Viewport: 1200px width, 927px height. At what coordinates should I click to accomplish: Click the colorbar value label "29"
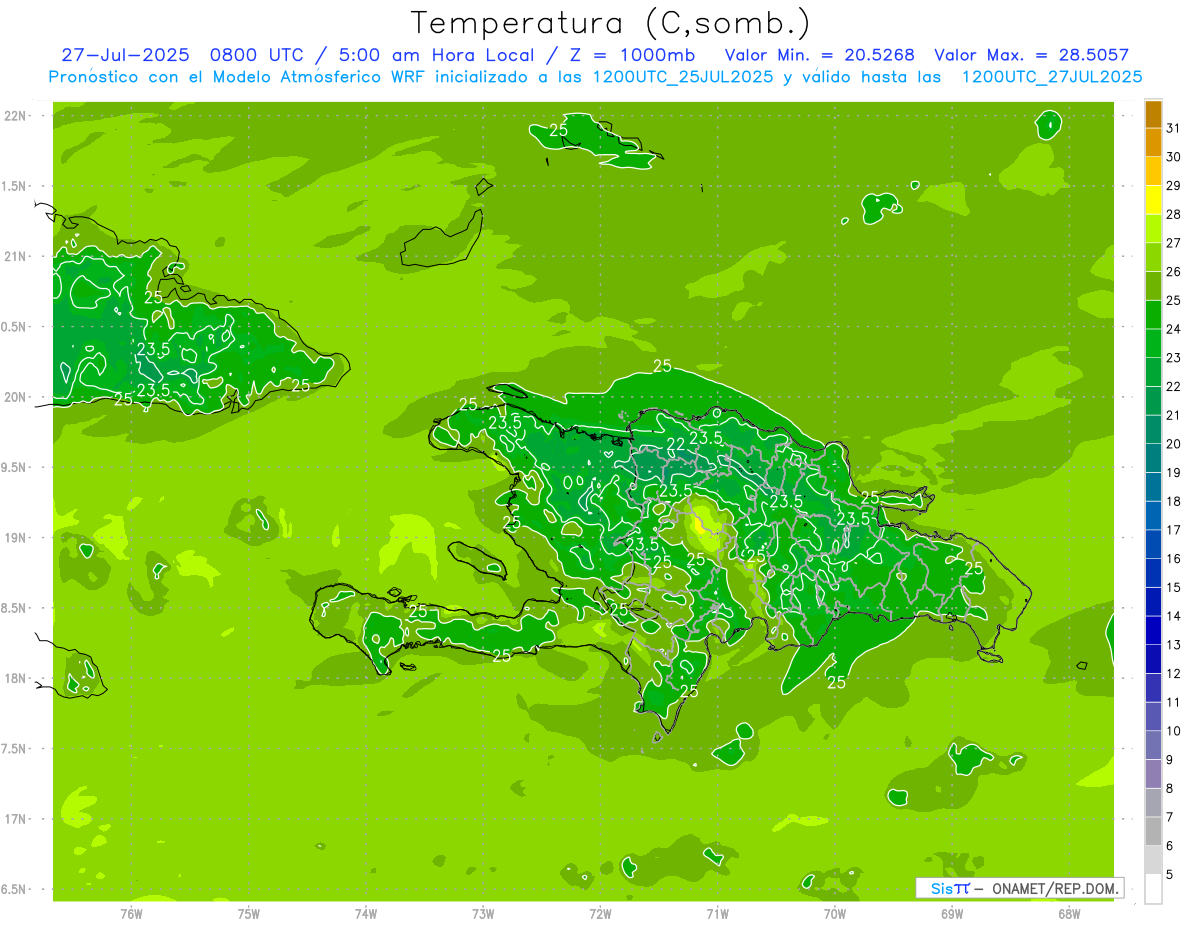coord(1174,186)
